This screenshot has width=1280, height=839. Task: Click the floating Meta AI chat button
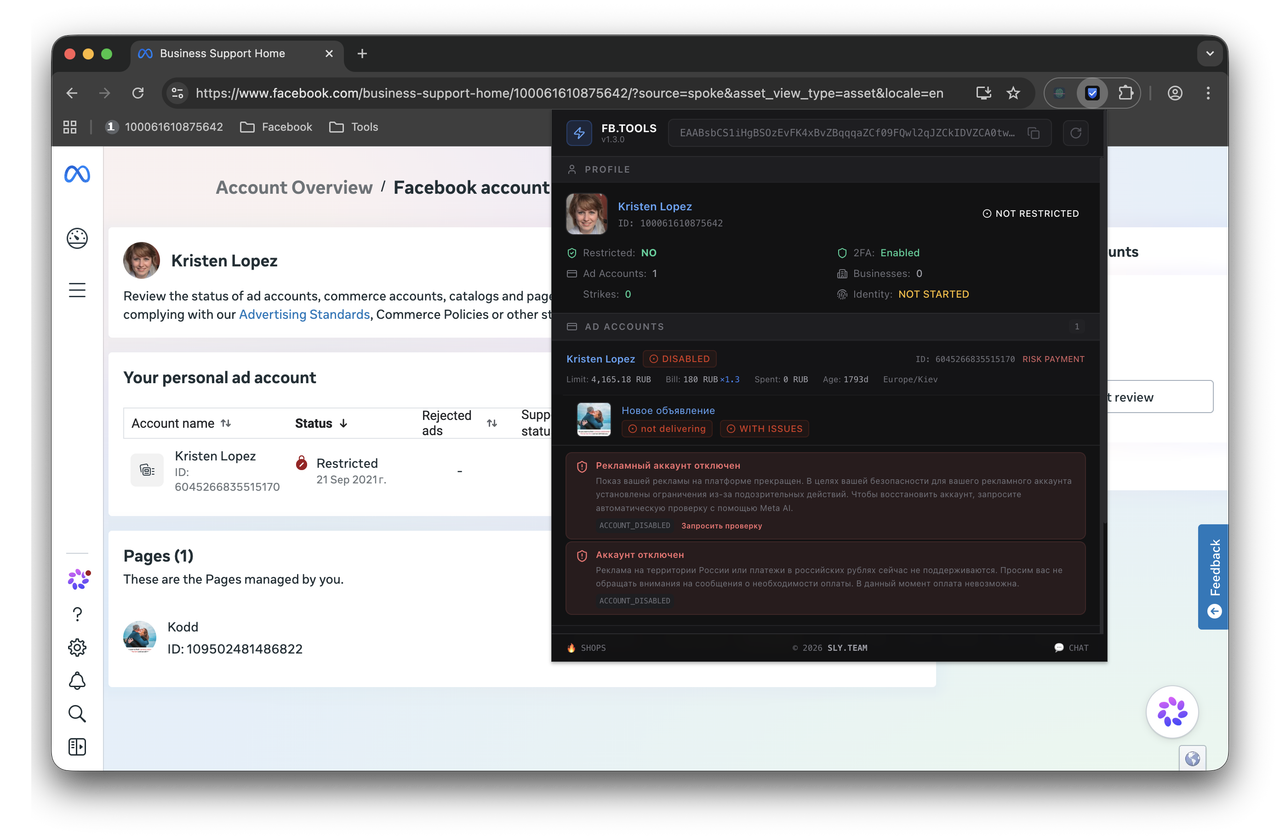[x=1172, y=712]
